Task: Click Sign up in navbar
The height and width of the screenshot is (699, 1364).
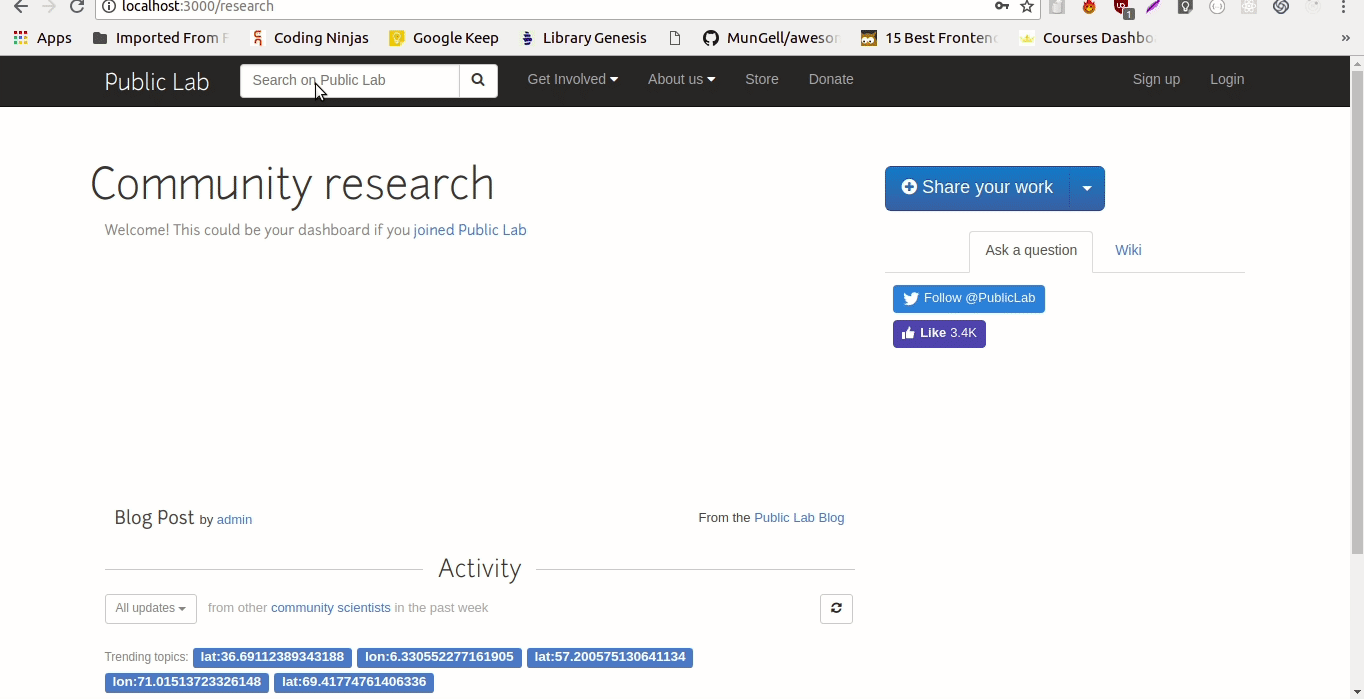Action: (x=1156, y=79)
